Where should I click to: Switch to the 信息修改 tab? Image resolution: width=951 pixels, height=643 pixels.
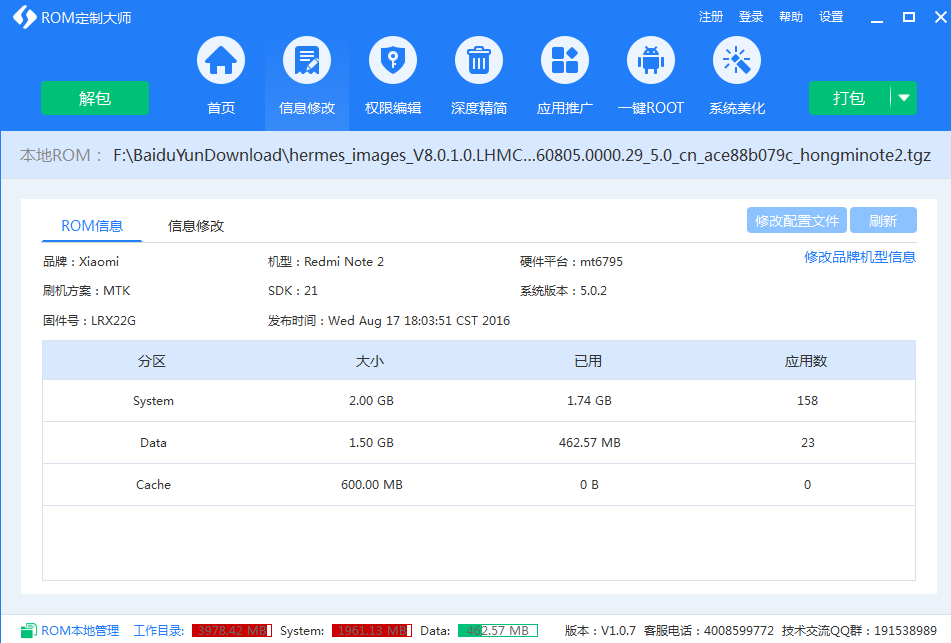pyautogui.click(x=196, y=226)
